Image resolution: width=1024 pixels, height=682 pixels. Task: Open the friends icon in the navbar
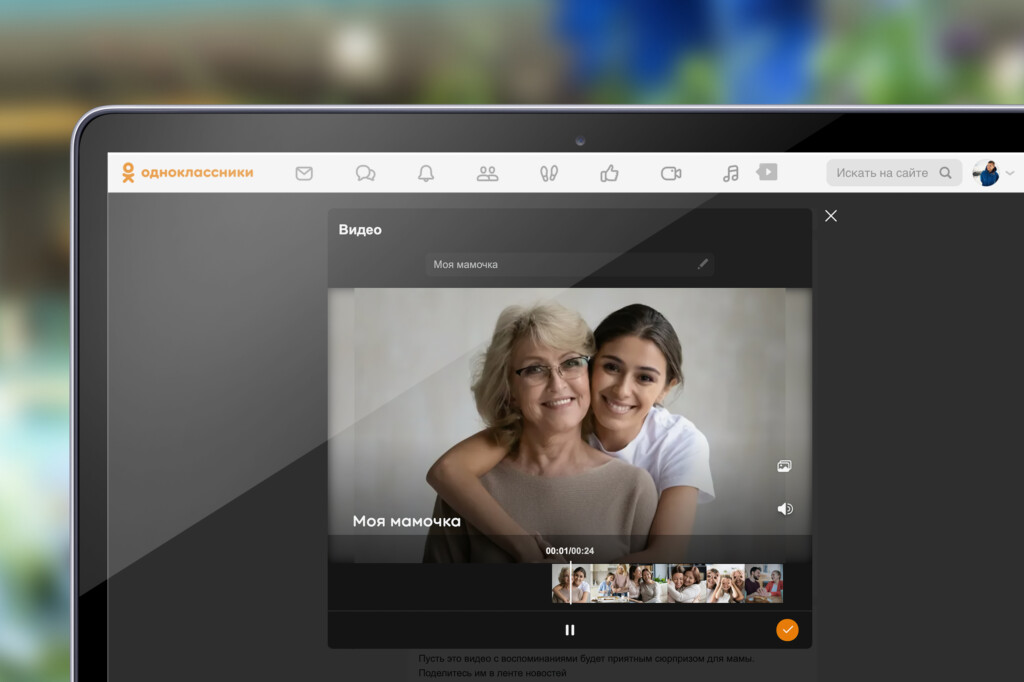(487, 173)
